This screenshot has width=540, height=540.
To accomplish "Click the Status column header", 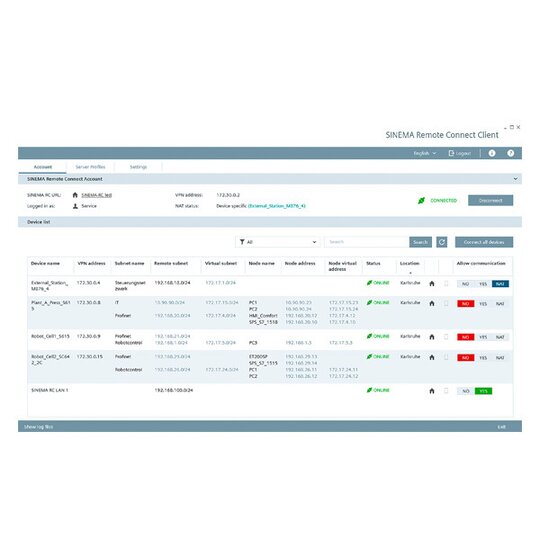I will point(373,263).
